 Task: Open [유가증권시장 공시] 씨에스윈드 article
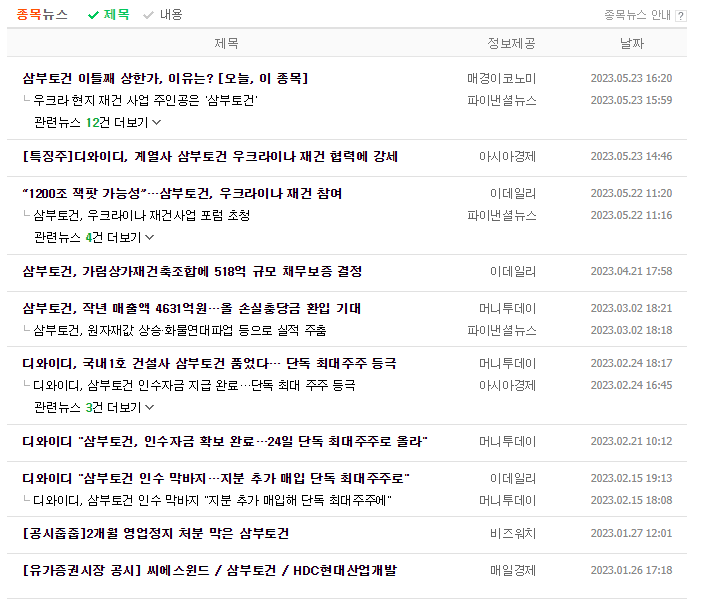click(210, 571)
